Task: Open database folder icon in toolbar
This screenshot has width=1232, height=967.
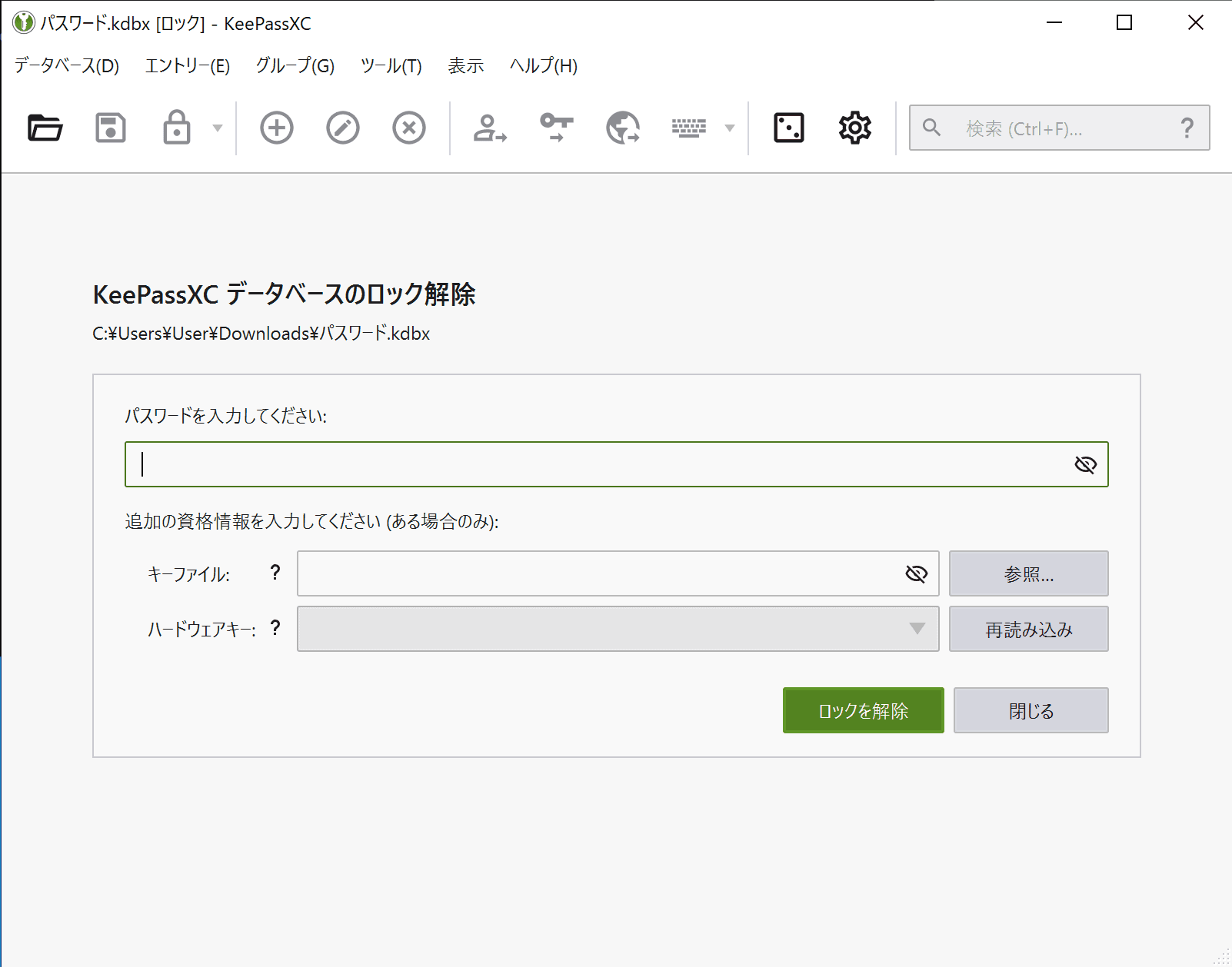Action: [x=45, y=128]
